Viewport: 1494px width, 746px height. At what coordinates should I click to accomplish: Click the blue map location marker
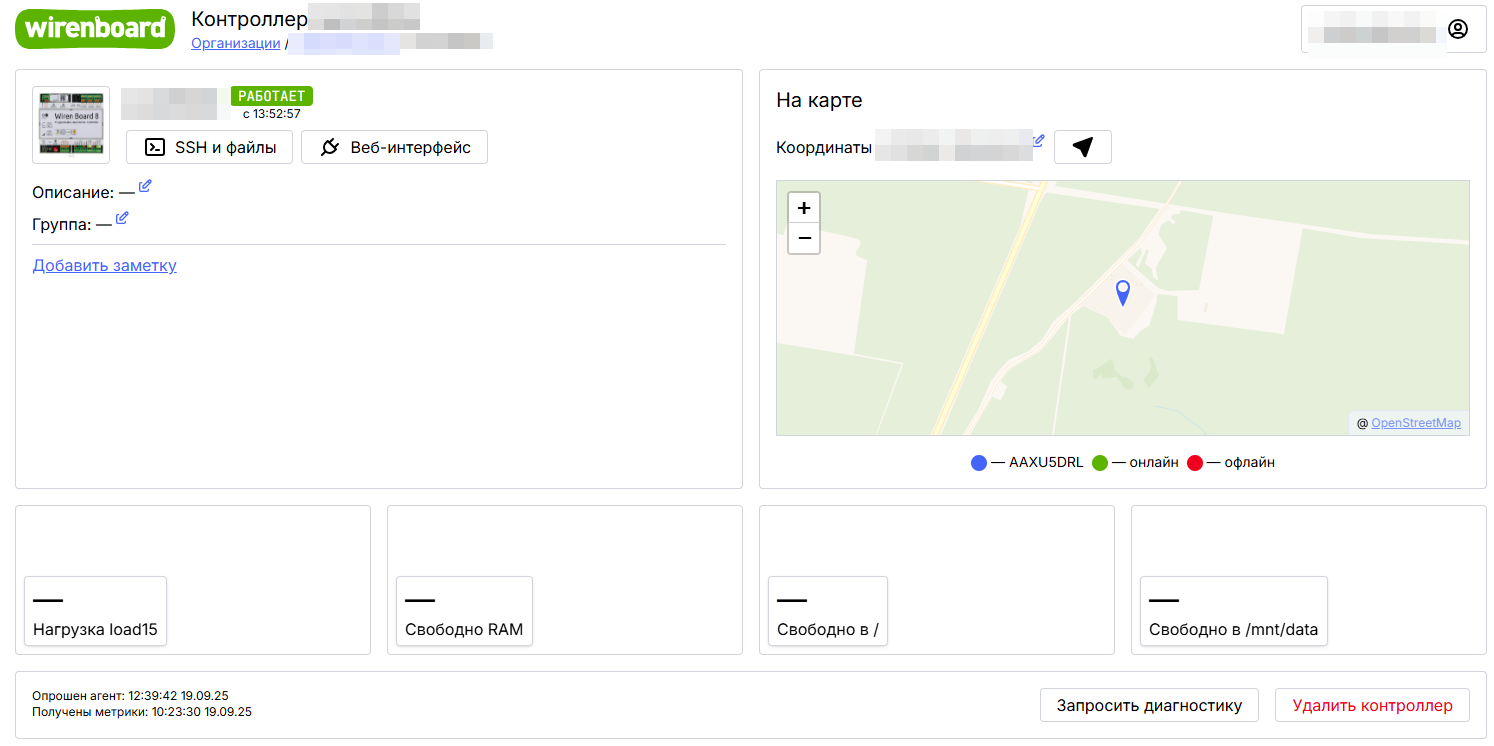click(1123, 291)
